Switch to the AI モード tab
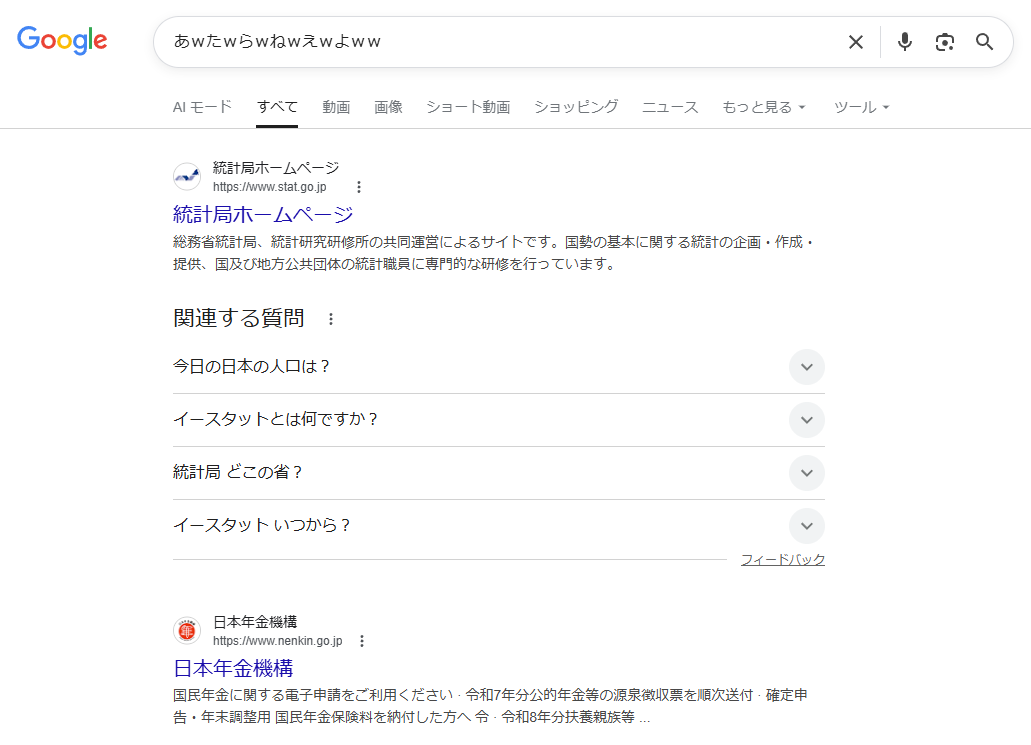The image size is (1031, 745). [202, 107]
